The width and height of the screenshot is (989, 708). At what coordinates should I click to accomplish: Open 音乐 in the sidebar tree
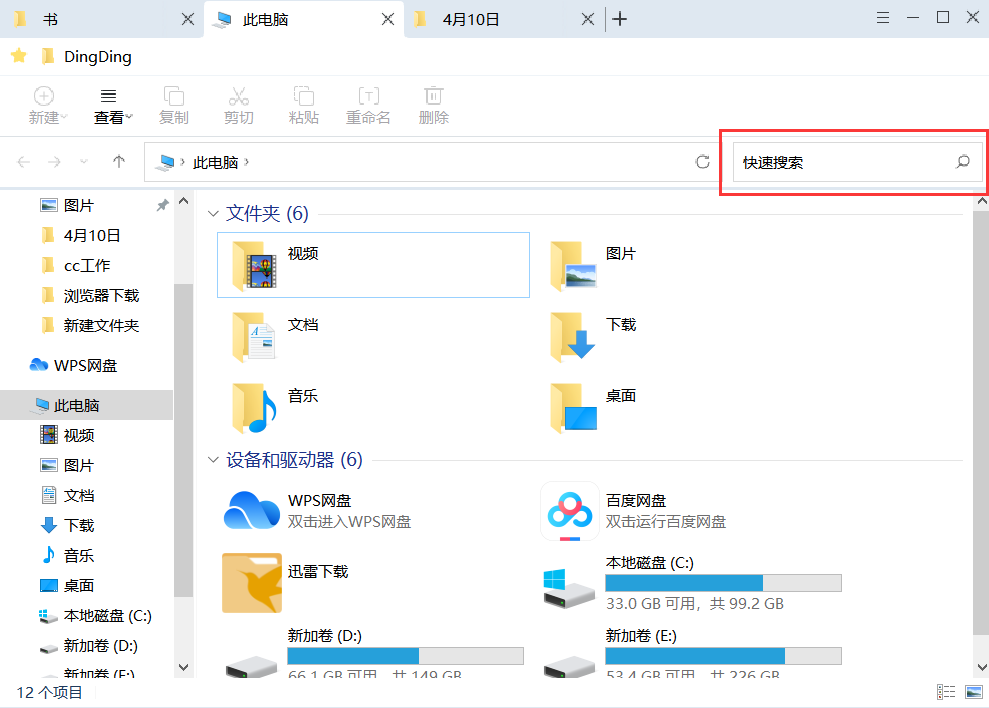coord(67,555)
